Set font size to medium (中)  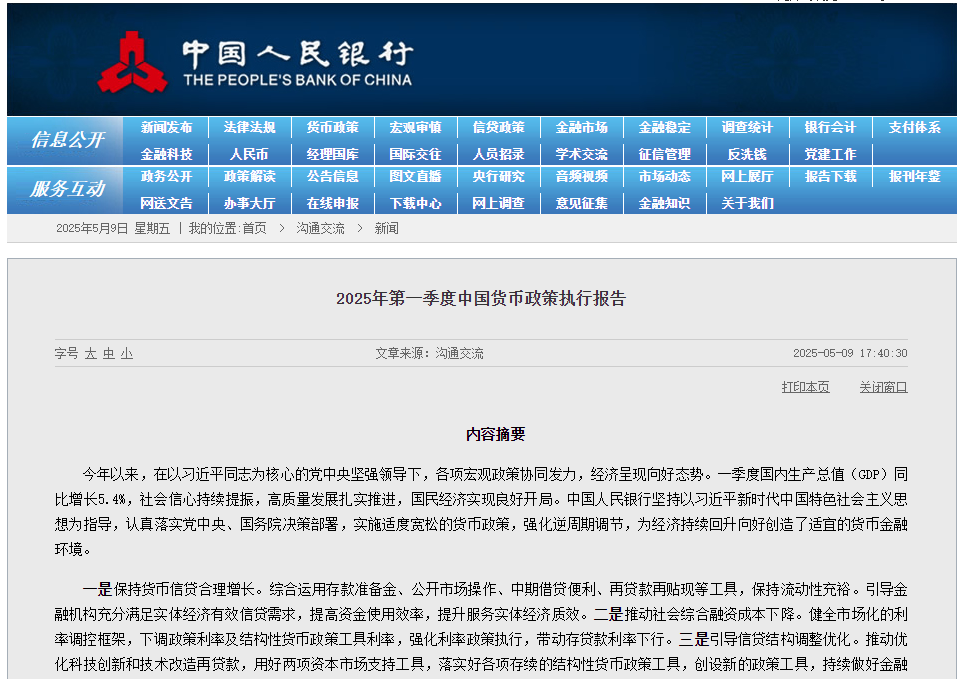point(108,354)
